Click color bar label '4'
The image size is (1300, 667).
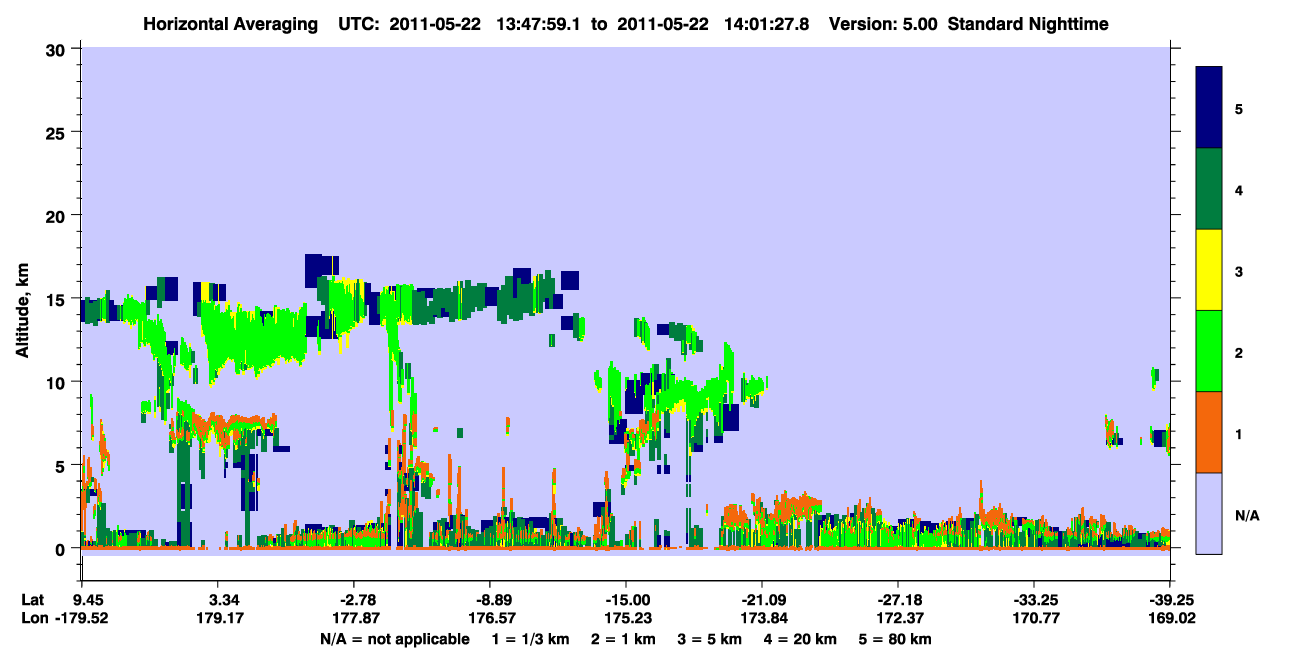coord(1239,189)
